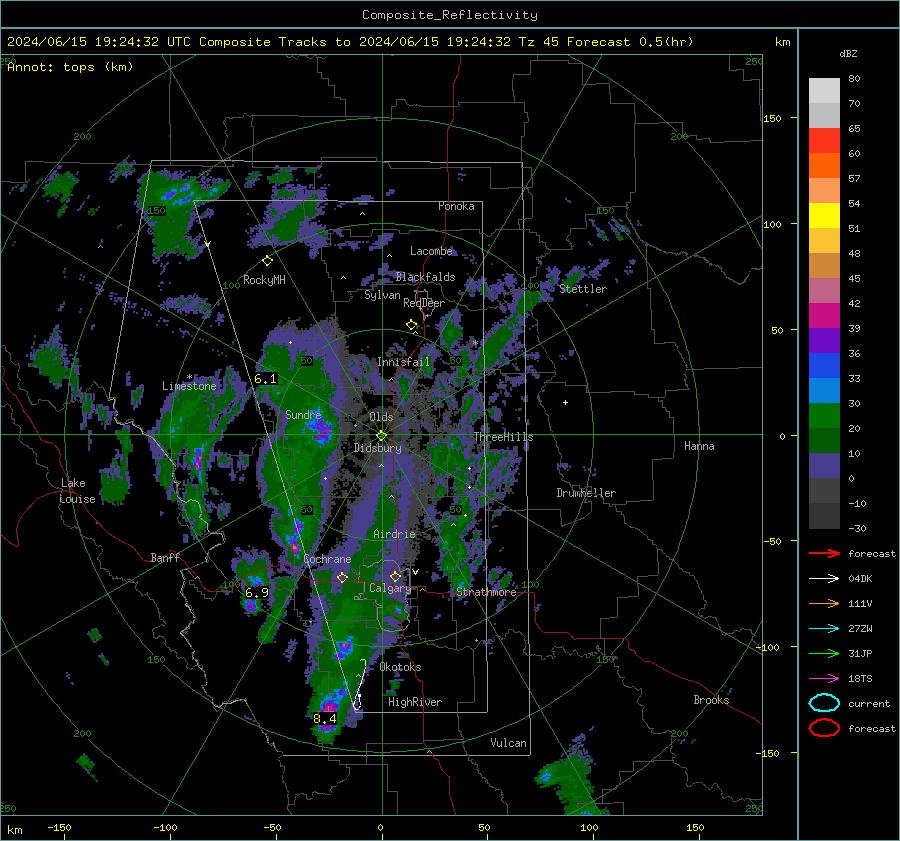Click the Didsbury city label
The width and height of the screenshot is (900, 841).
coord(377,448)
